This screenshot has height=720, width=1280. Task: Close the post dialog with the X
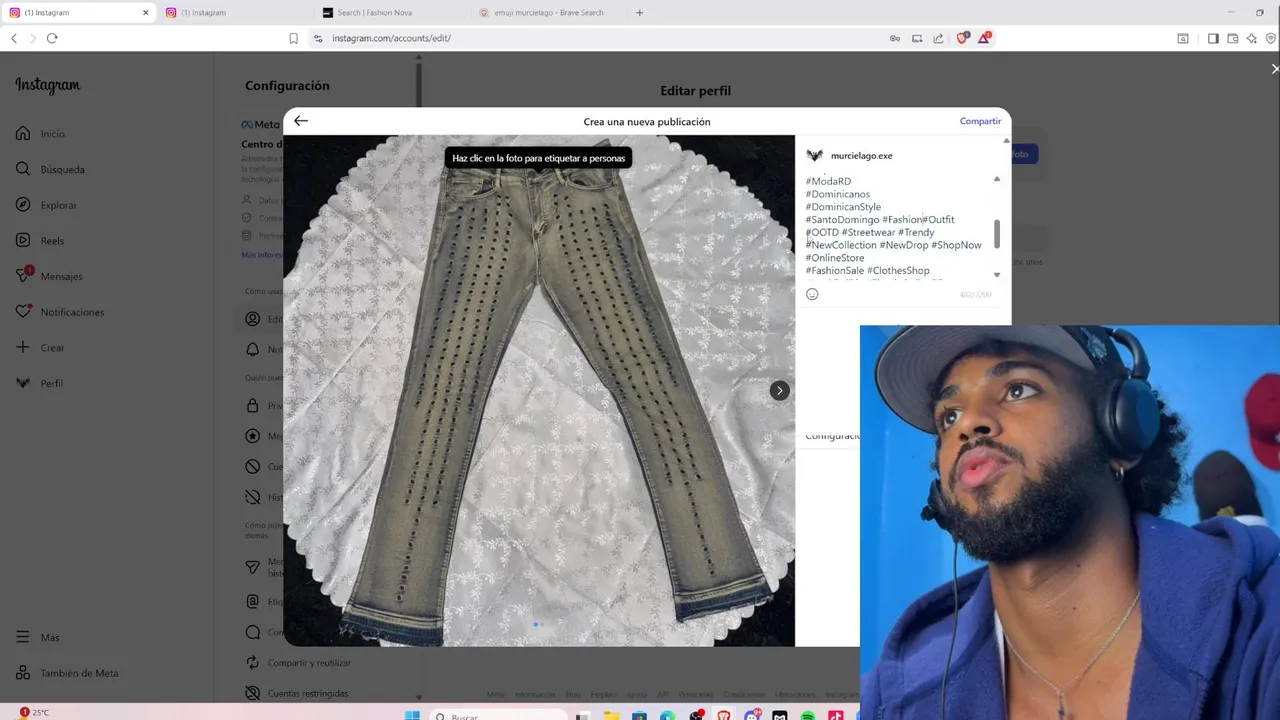coord(1274,69)
